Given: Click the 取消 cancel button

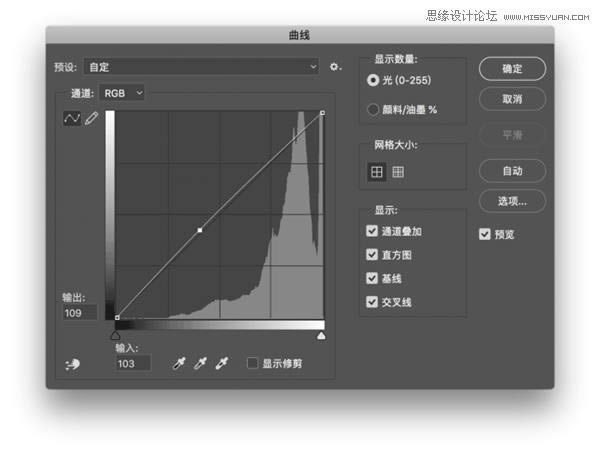Looking at the screenshot, I should (x=512, y=99).
